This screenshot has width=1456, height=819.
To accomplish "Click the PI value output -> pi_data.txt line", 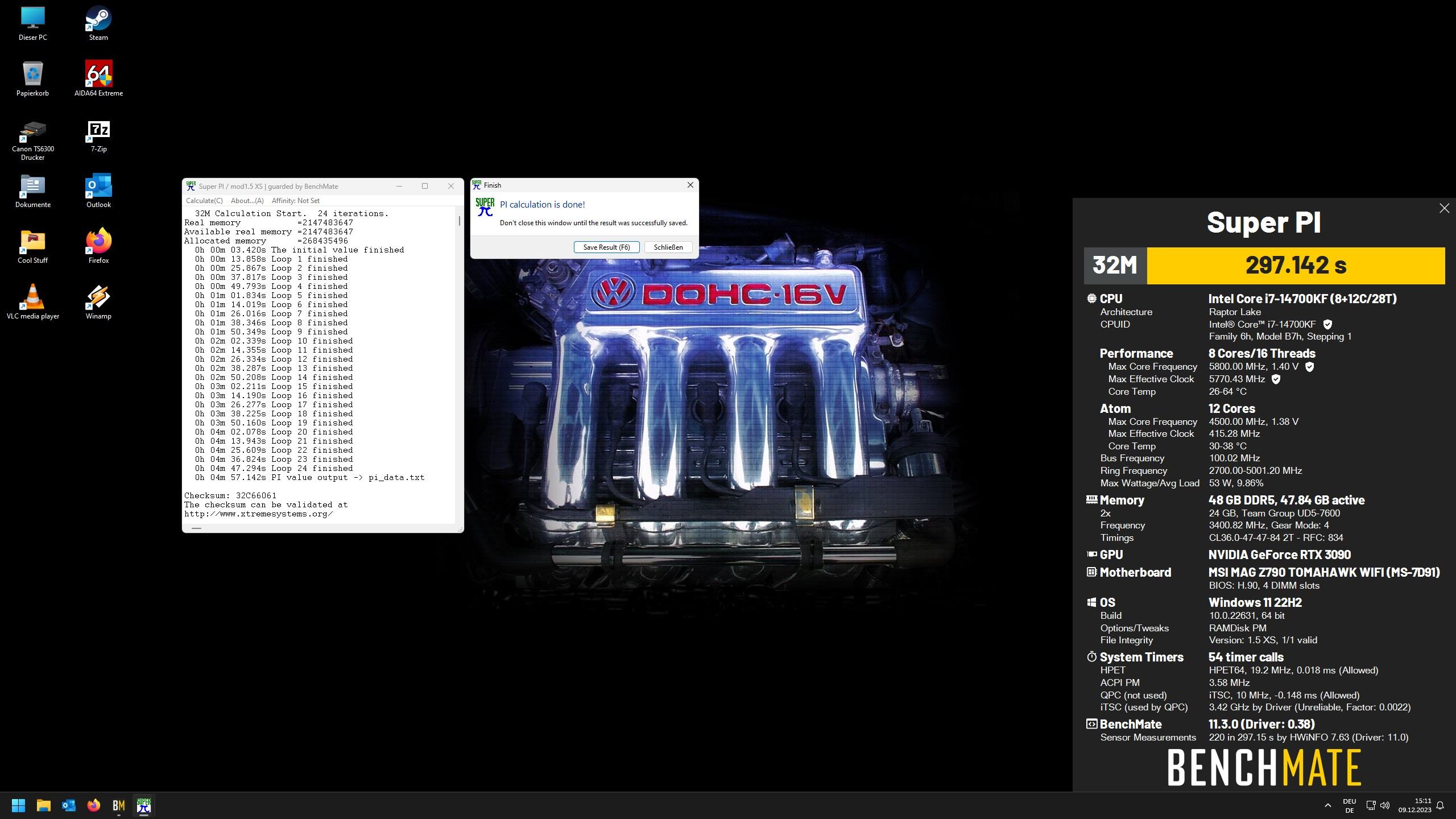I will click(309, 478).
